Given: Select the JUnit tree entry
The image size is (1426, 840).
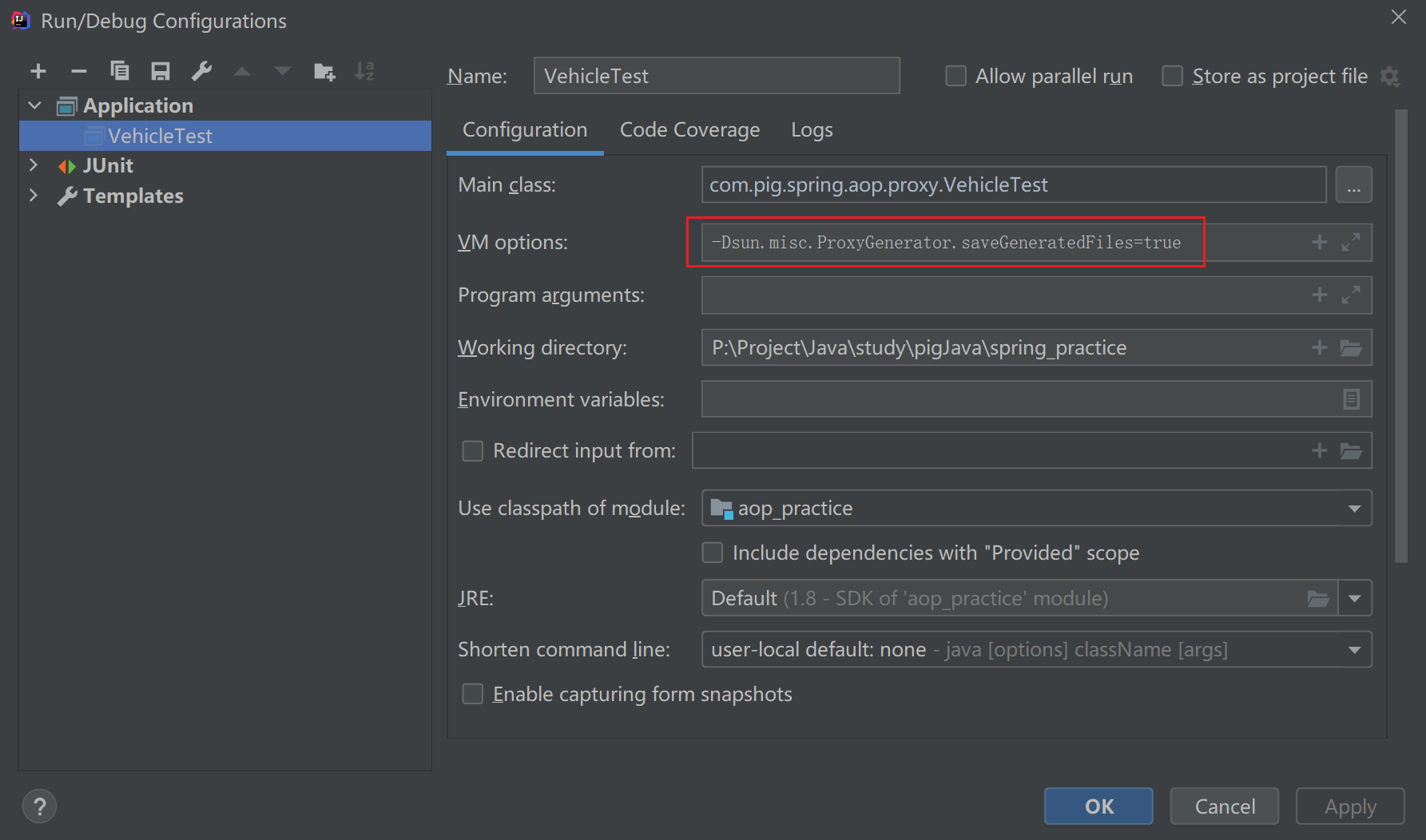Looking at the screenshot, I should pyautogui.click(x=108, y=166).
